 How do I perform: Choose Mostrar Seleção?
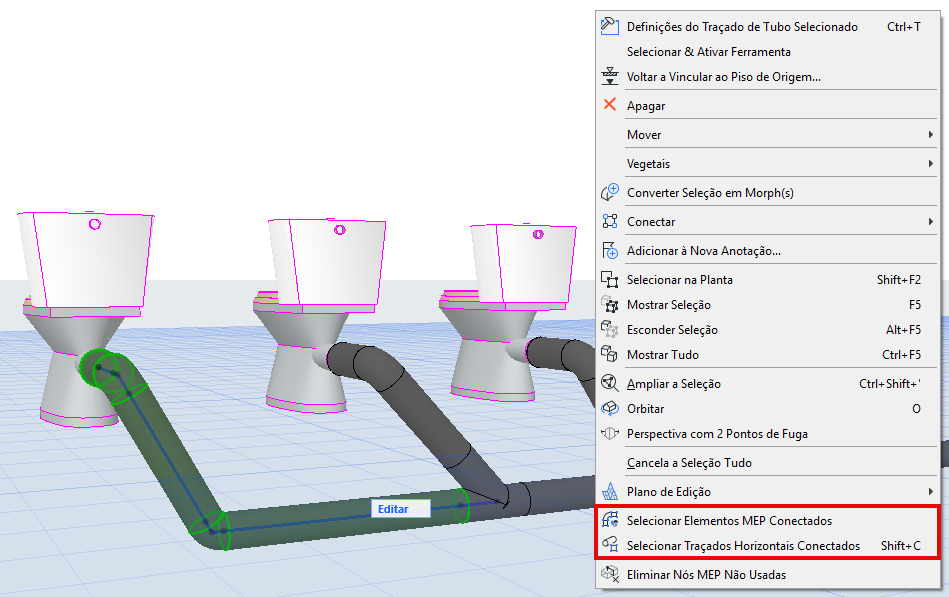click(x=767, y=305)
